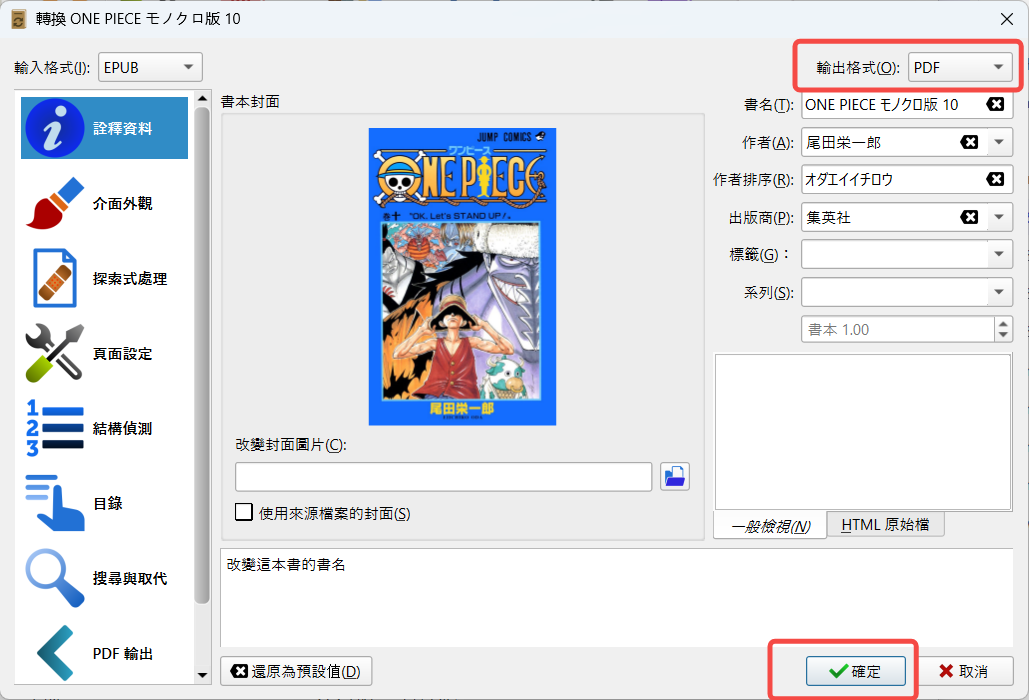Open the 輸出格式 PDF dropdown

click(x=959, y=67)
